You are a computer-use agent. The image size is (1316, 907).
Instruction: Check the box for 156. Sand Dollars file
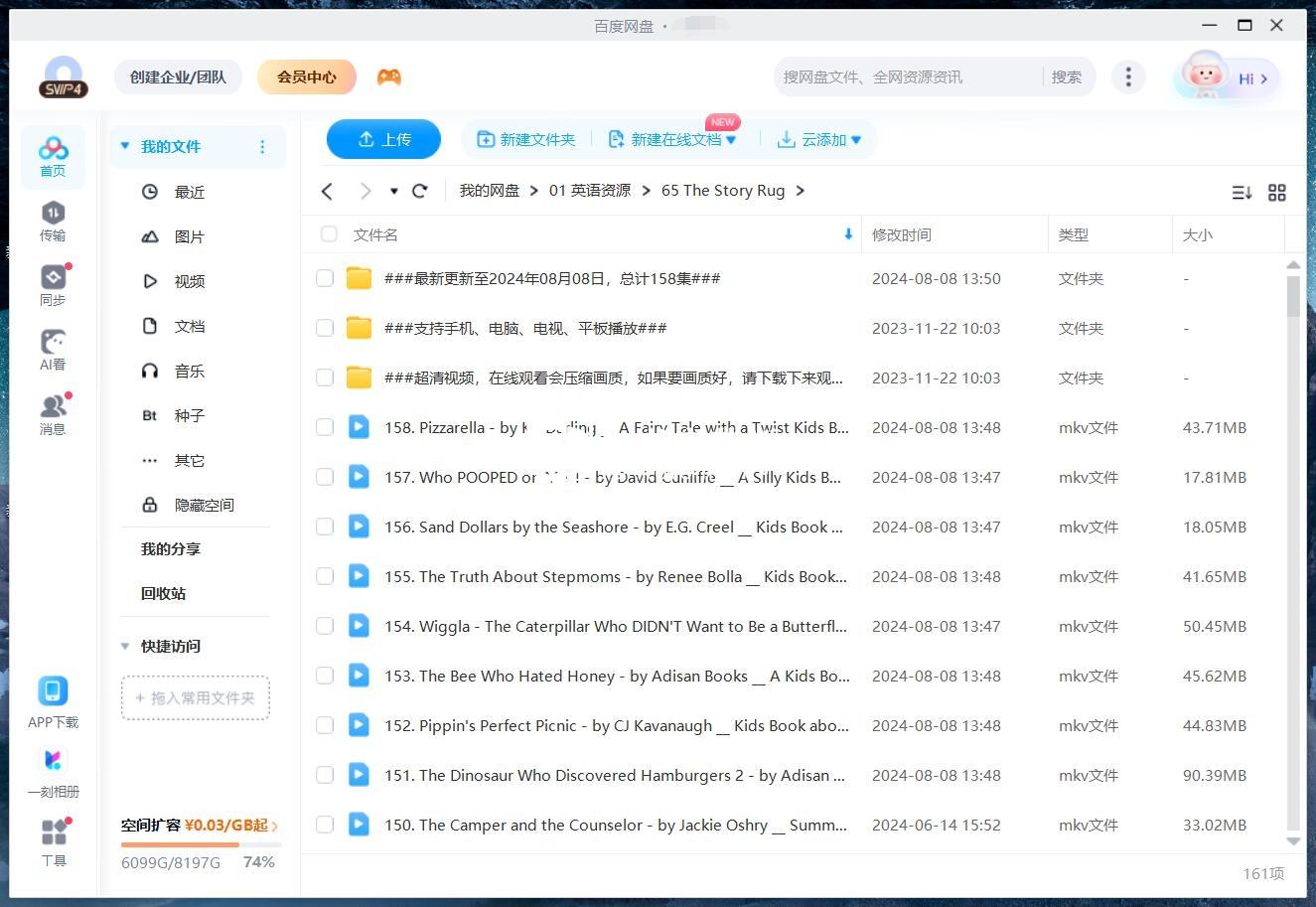[325, 527]
